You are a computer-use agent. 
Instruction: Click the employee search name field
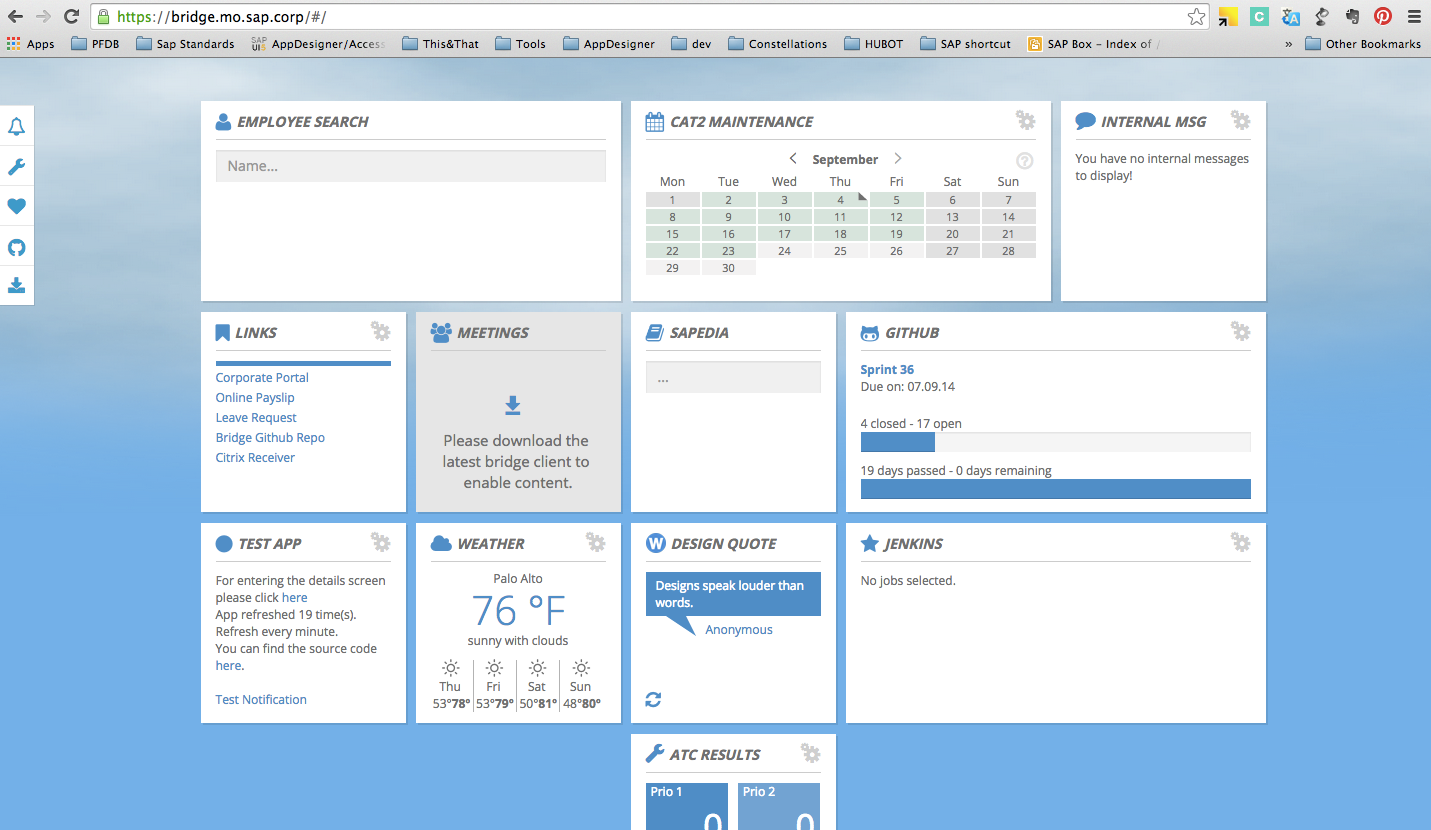coord(410,166)
